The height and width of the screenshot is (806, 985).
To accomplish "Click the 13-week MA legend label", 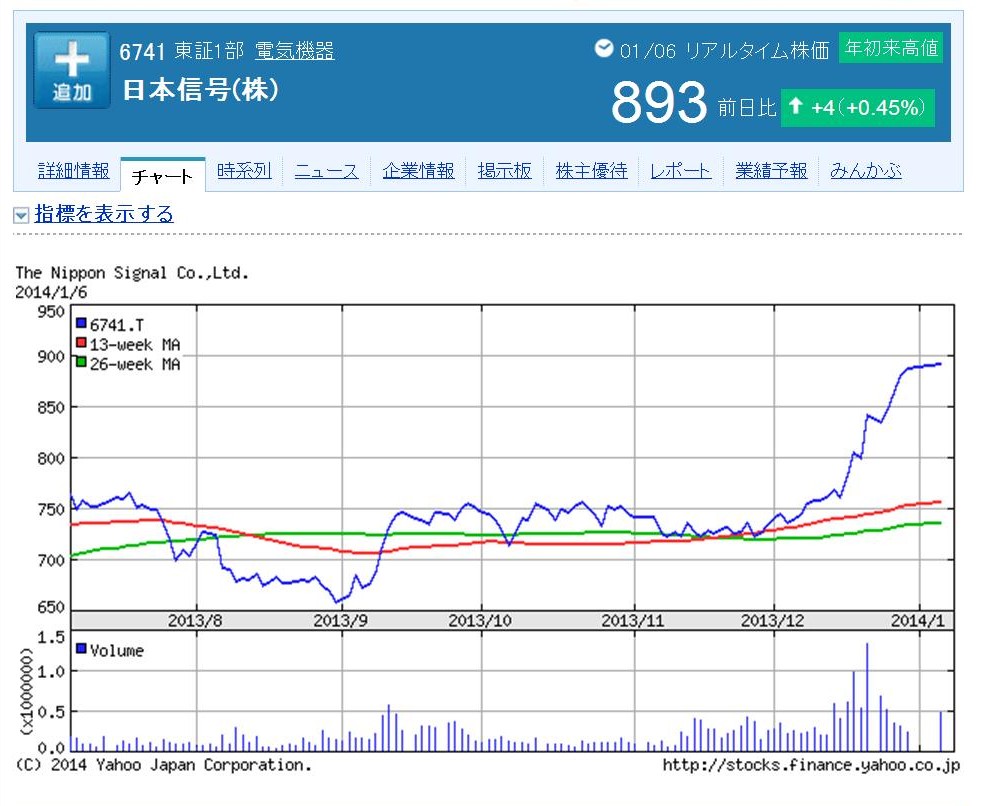I will pos(135,345).
